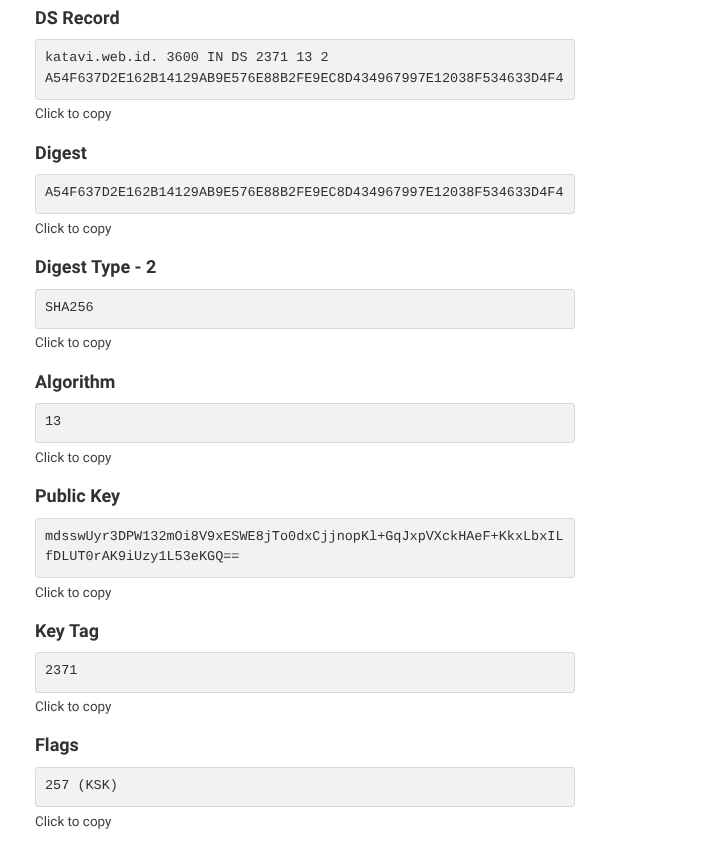Screen dimensions: 719x847
Task: Click "Click to copy" under Public Key
Action: pyautogui.click(x=73, y=592)
